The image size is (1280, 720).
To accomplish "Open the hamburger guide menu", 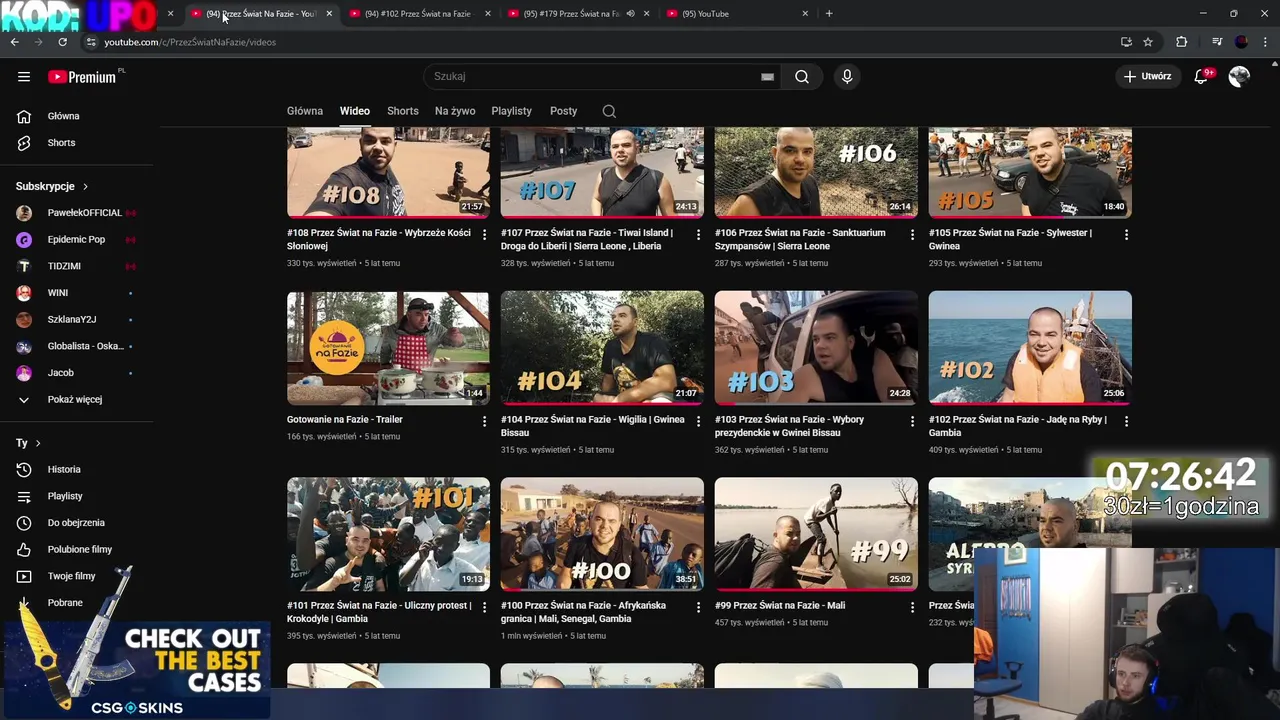I will (24, 76).
